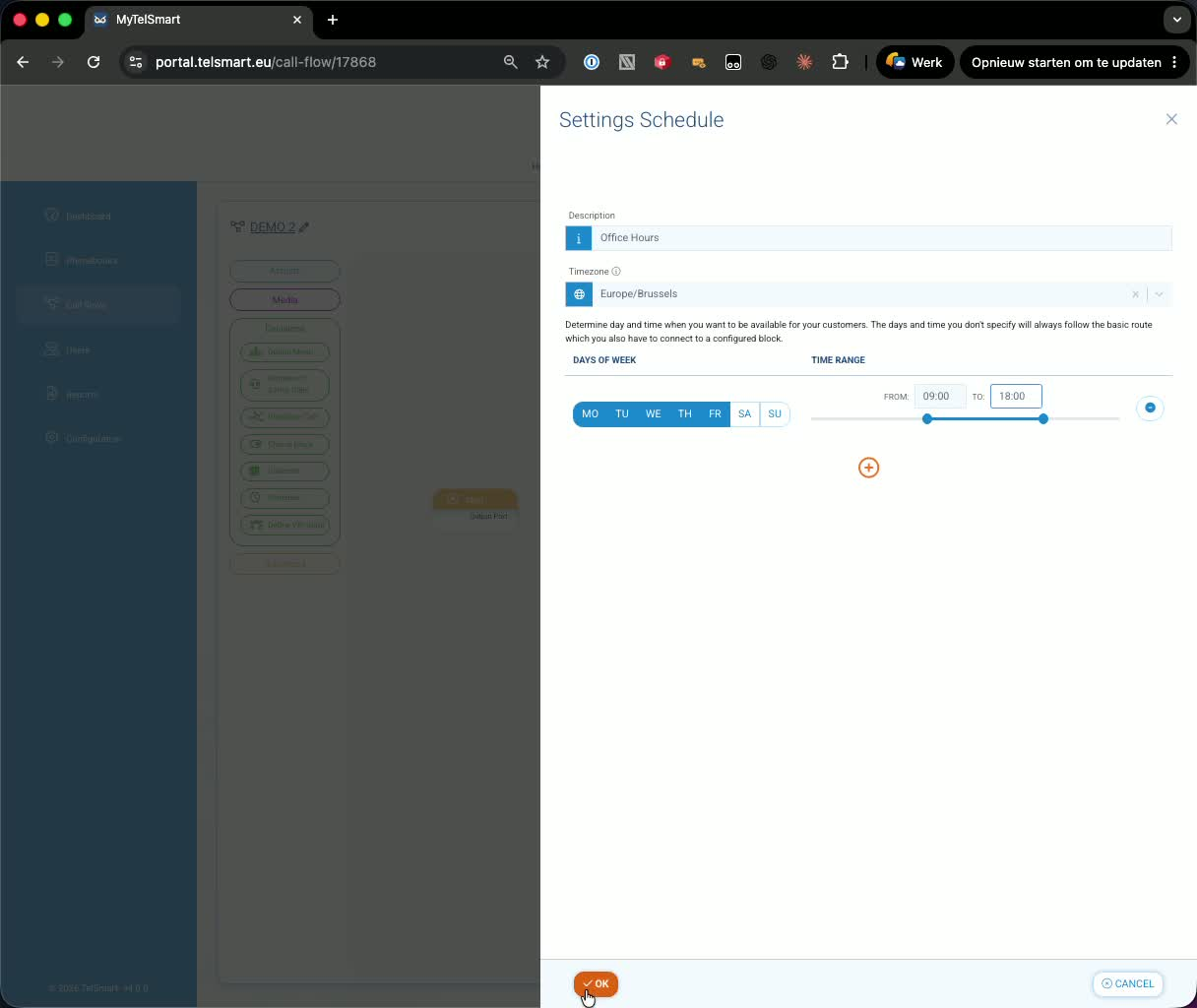Open Chrome three-dot menu
This screenshot has width=1197, height=1008.
[x=1174, y=62]
